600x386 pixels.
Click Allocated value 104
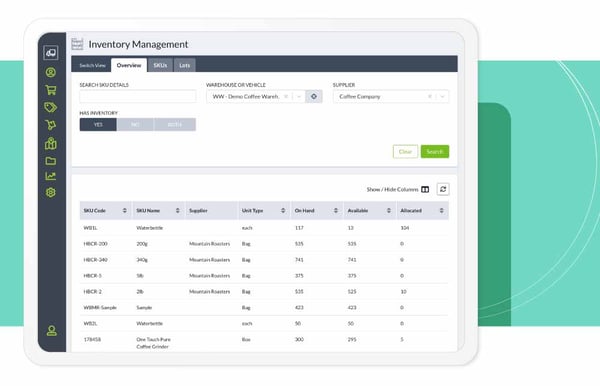pos(405,228)
